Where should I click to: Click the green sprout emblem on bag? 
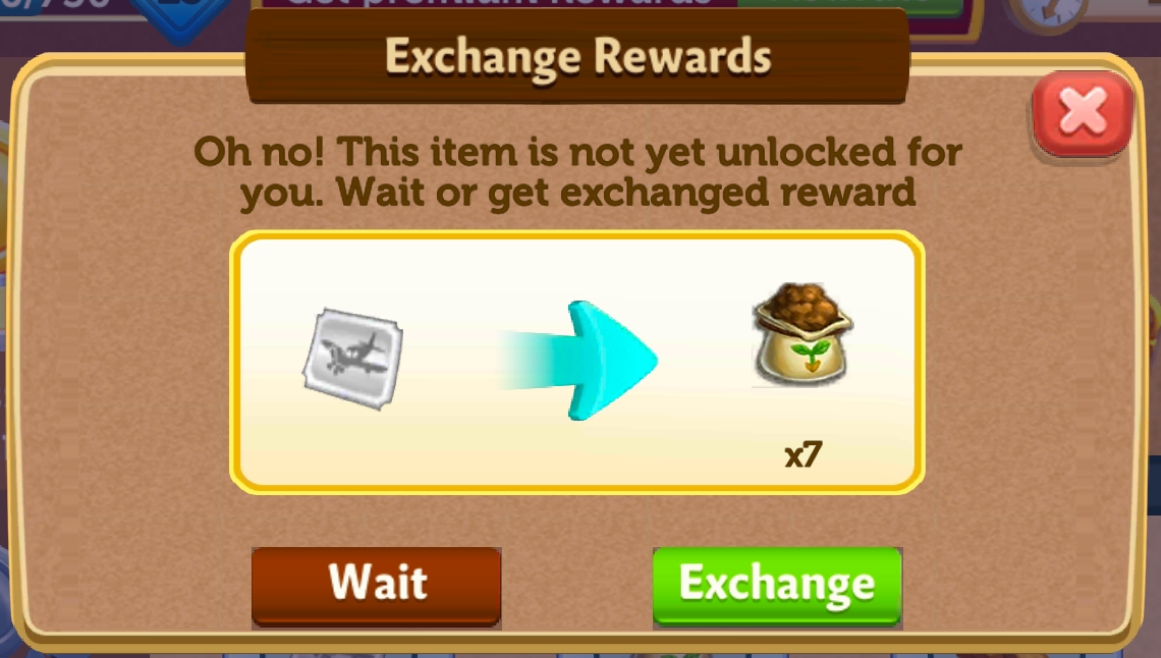810,355
